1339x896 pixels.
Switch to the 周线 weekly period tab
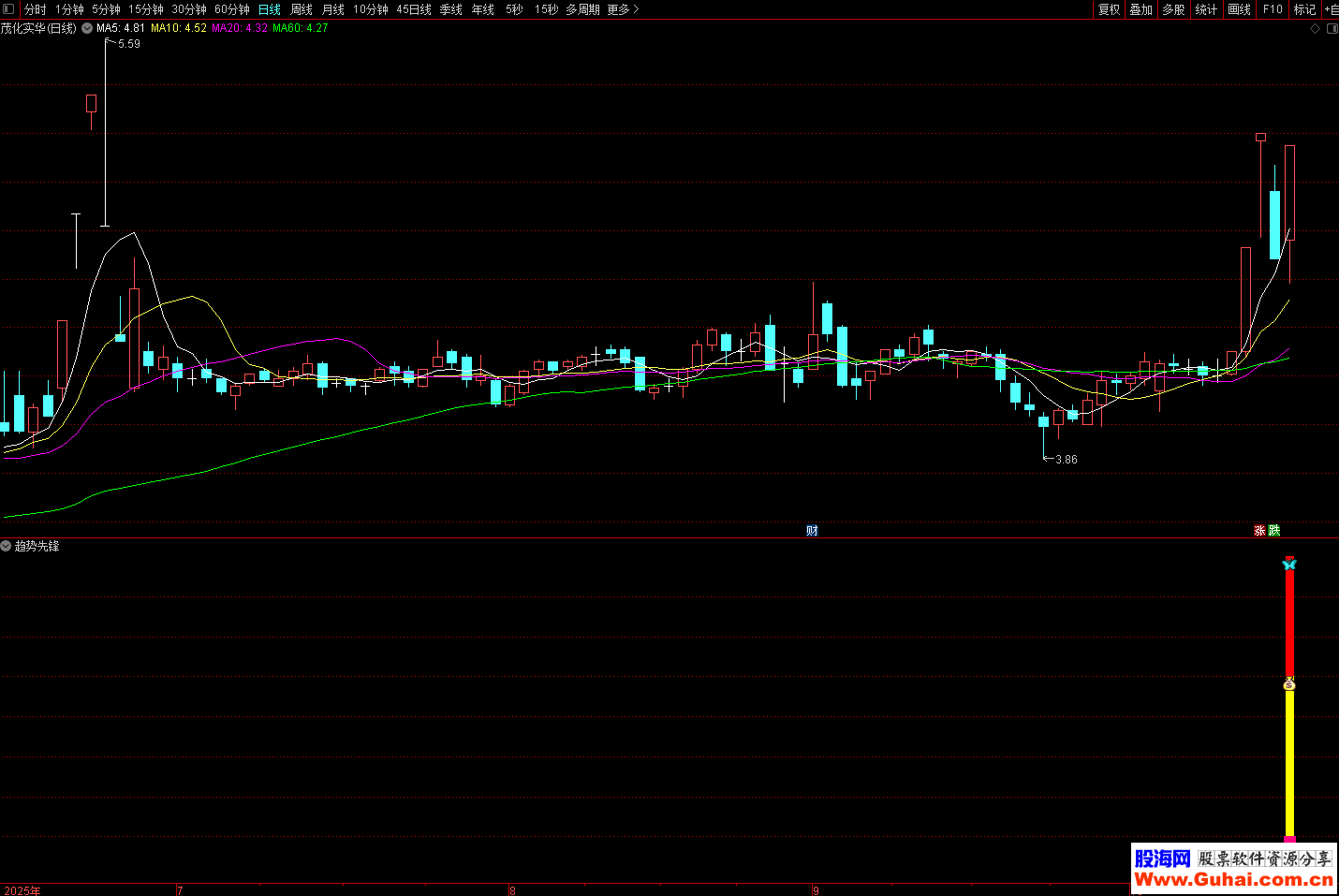(x=302, y=9)
